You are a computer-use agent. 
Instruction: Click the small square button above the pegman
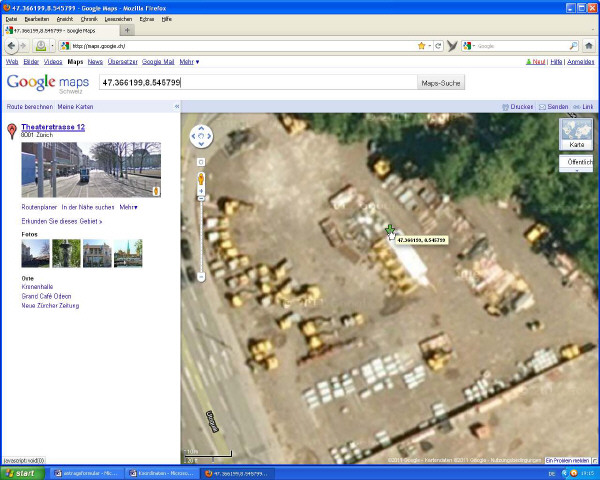point(201,162)
